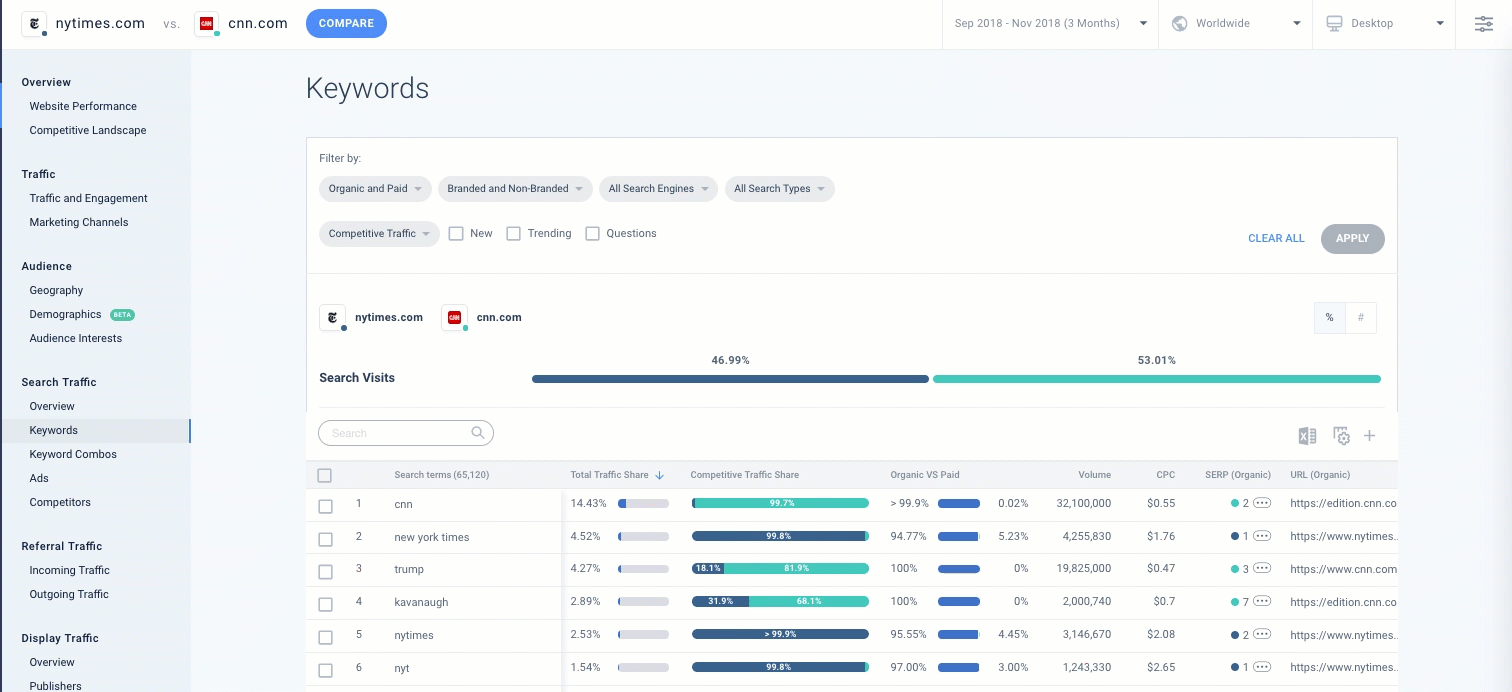Open SERP details icon for kavanaugh row
This screenshot has width=1512, height=692.
pyautogui.click(x=1262, y=601)
